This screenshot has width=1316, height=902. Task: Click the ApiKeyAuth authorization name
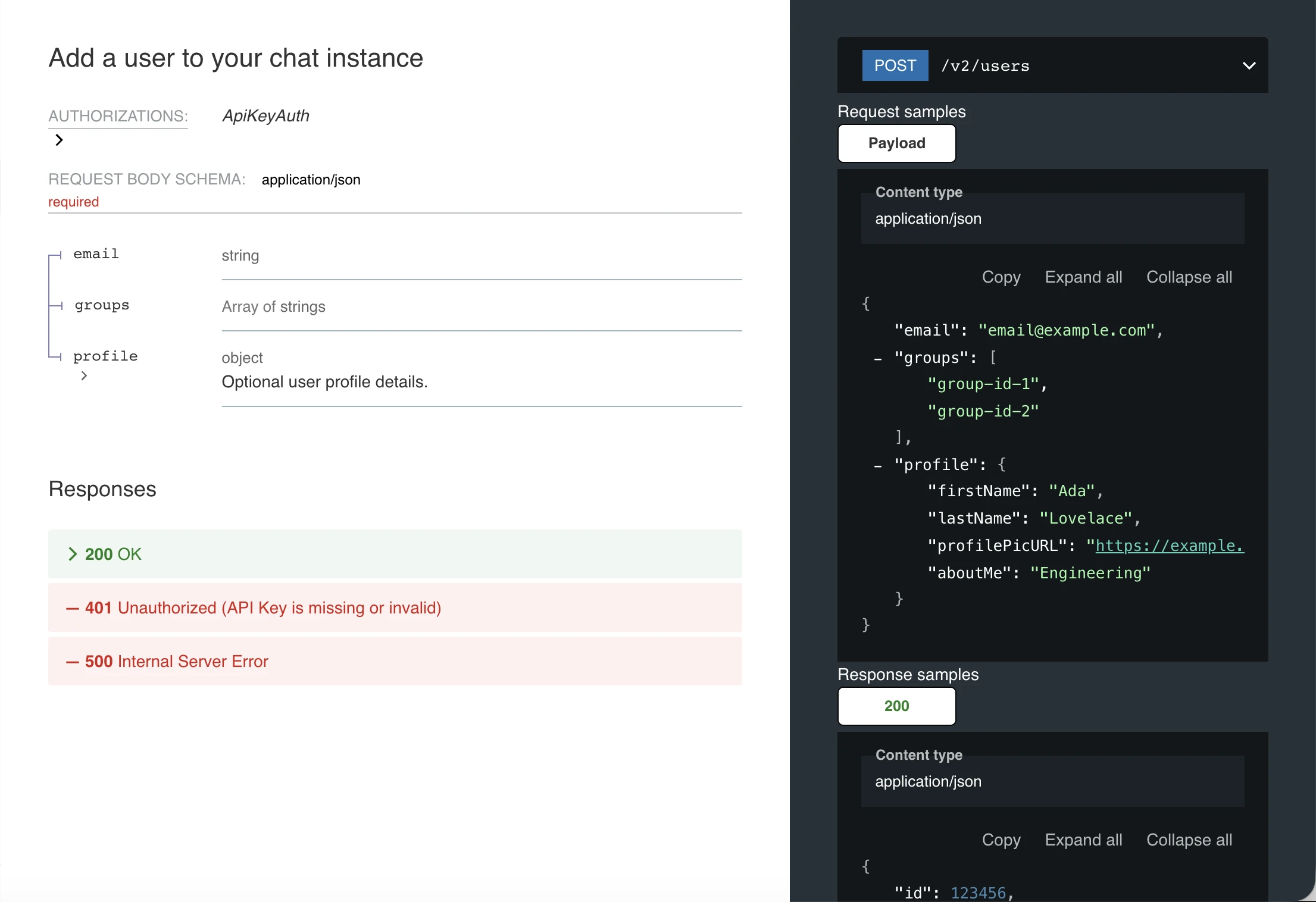(265, 116)
